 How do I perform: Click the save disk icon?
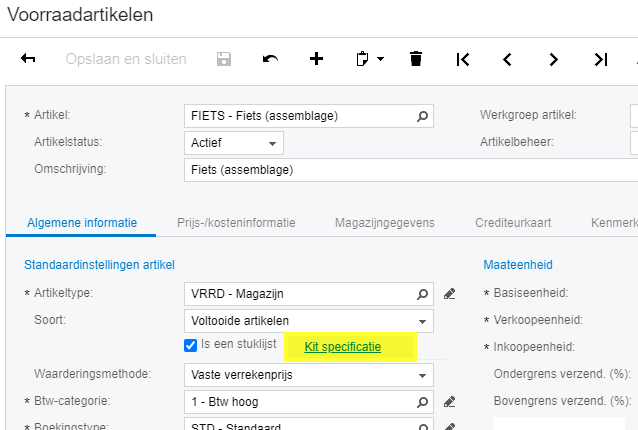tap(224, 59)
